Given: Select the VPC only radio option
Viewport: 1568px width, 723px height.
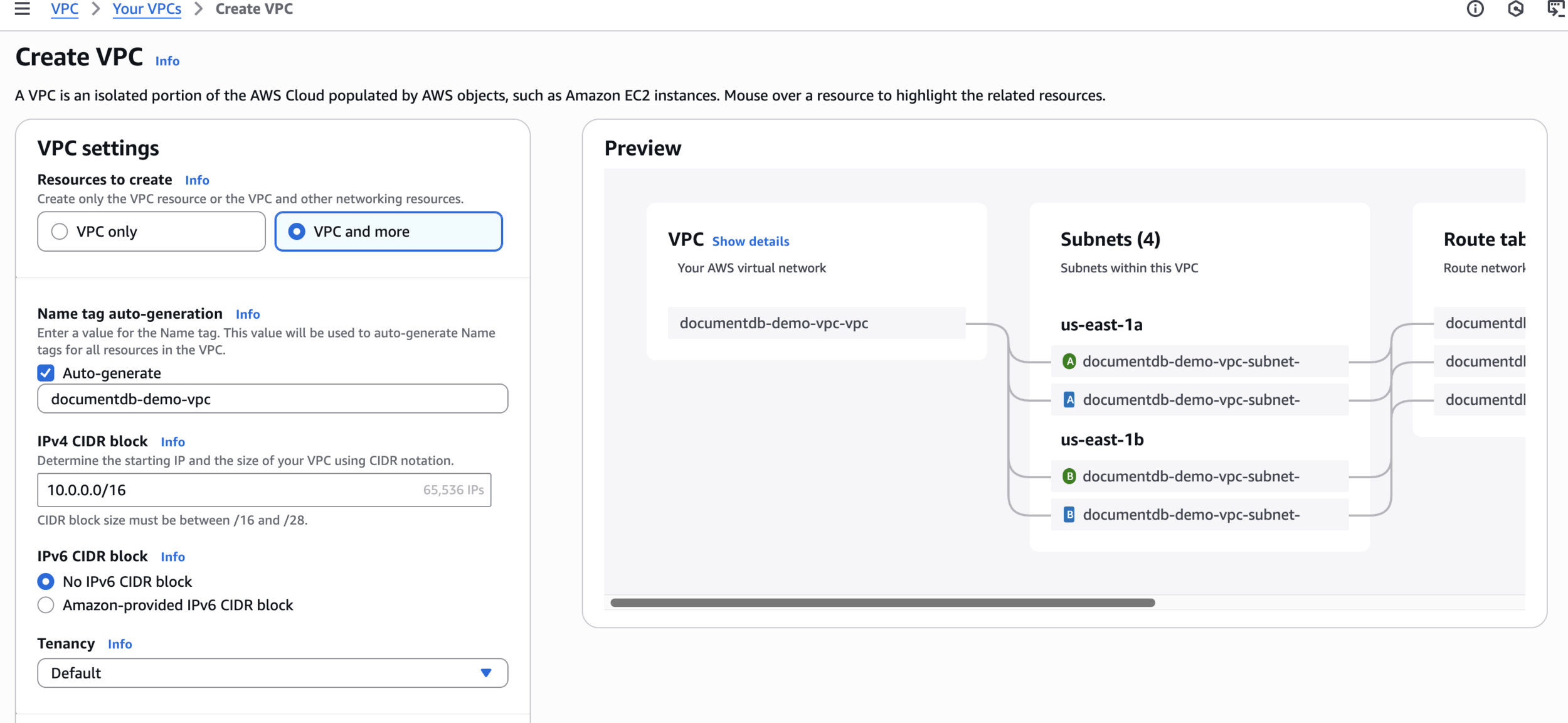Looking at the screenshot, I should [x=60, y=232].
